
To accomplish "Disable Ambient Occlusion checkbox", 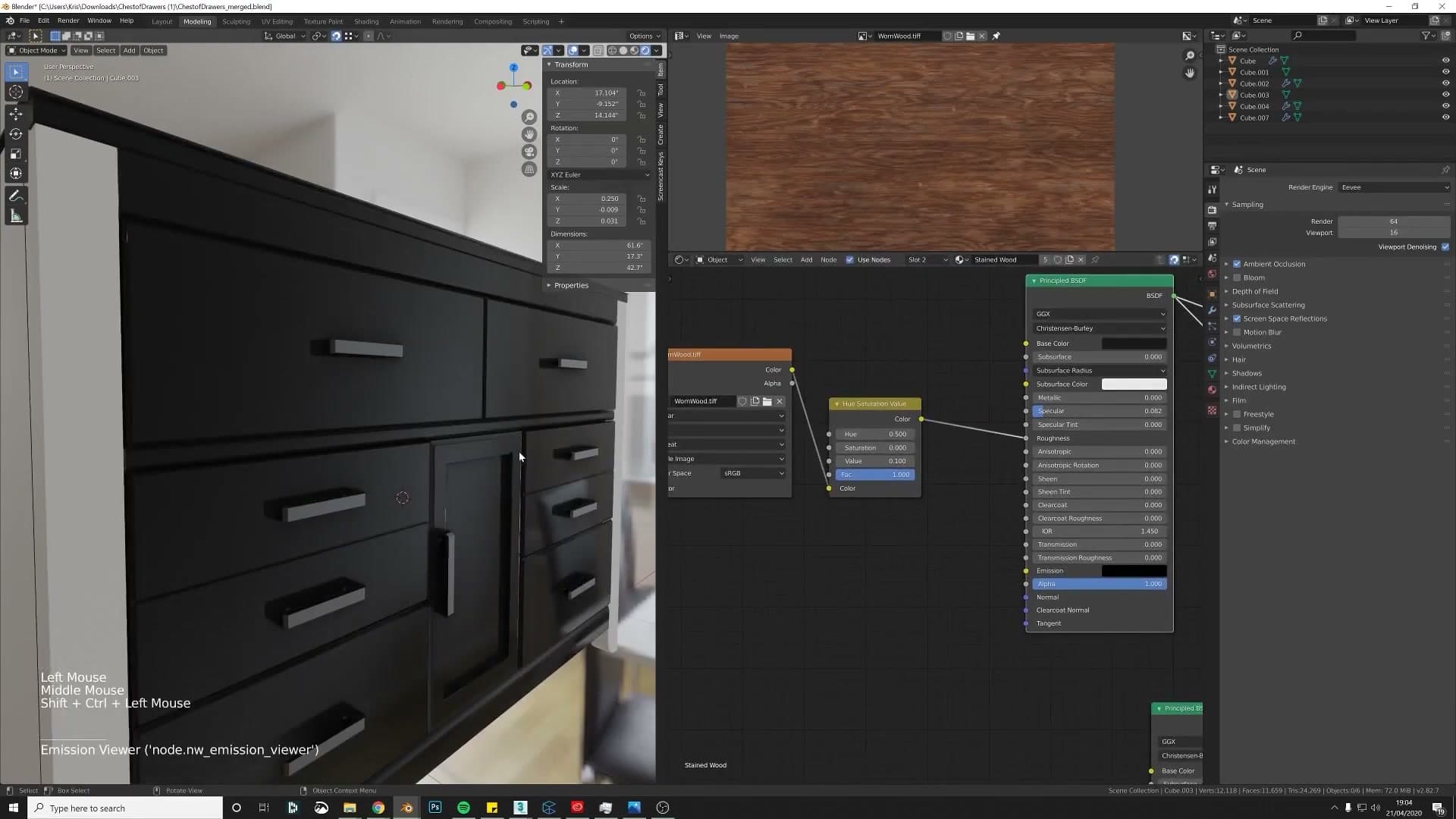I will pyautogui.click(x=1237, y=264).
